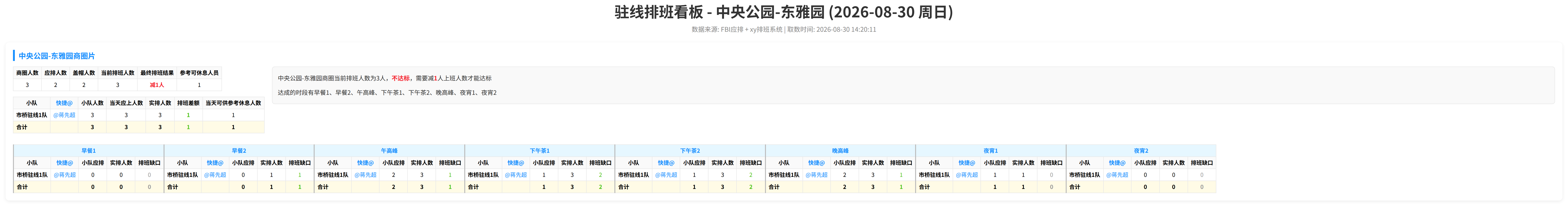Click @蒋先超 link under 下午茶2
Screen dimensions: 1568x207
pos(666,175)
